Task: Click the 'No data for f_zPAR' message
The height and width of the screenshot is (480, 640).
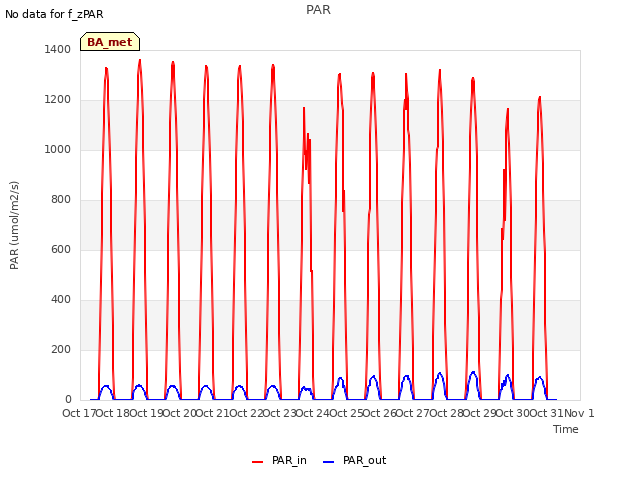Action: click(x=54, y=14)
